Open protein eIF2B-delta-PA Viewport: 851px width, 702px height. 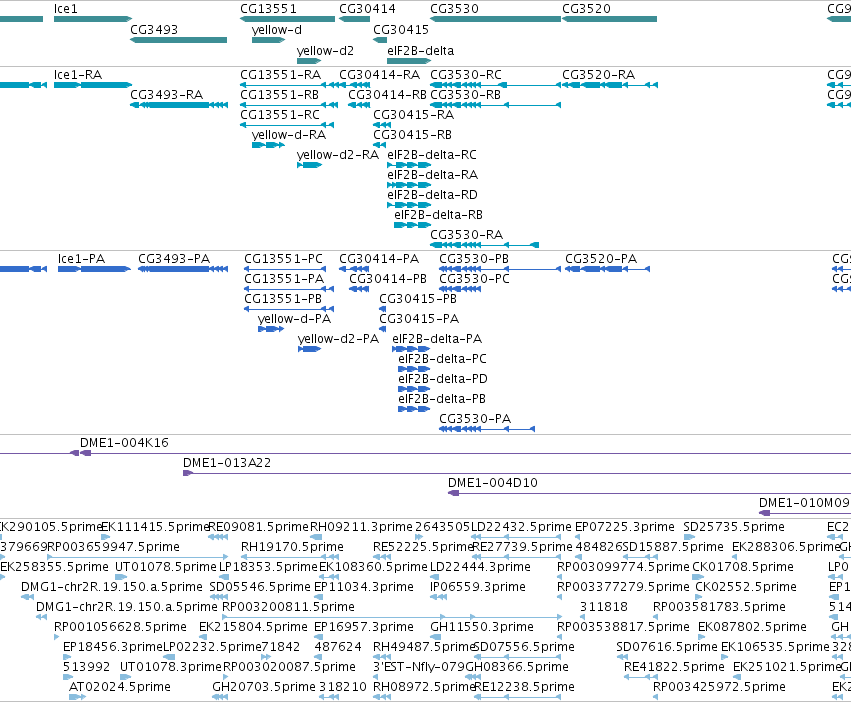click(437, 339)
